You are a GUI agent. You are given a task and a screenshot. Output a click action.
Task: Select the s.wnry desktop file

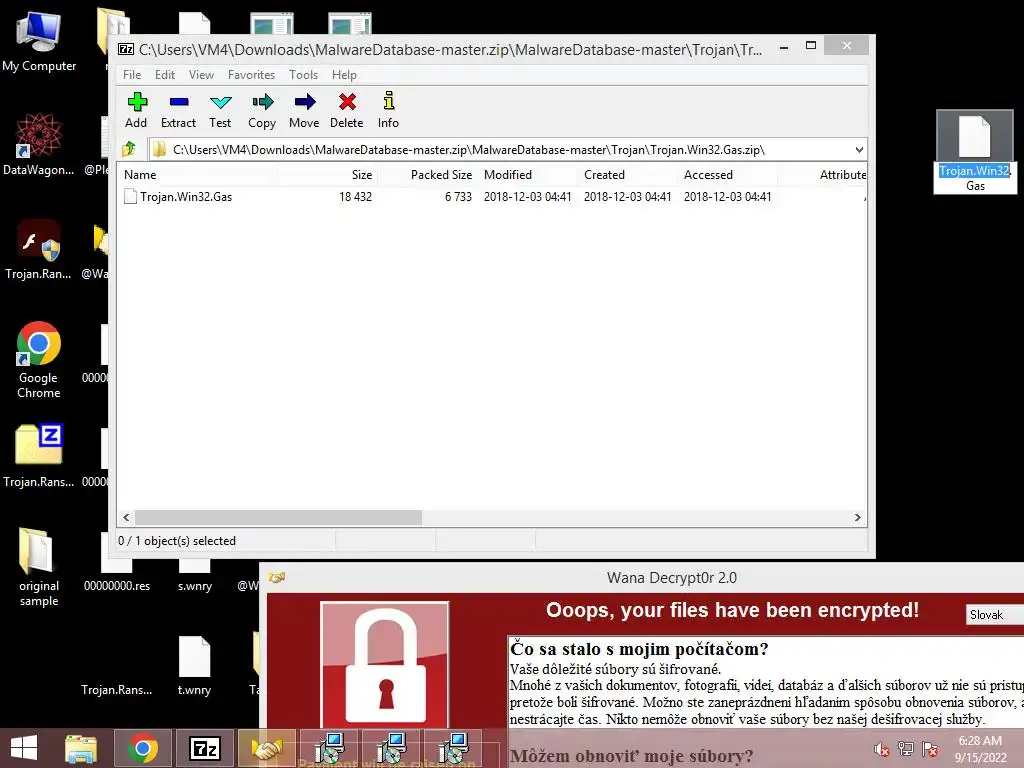coord(195,575)
